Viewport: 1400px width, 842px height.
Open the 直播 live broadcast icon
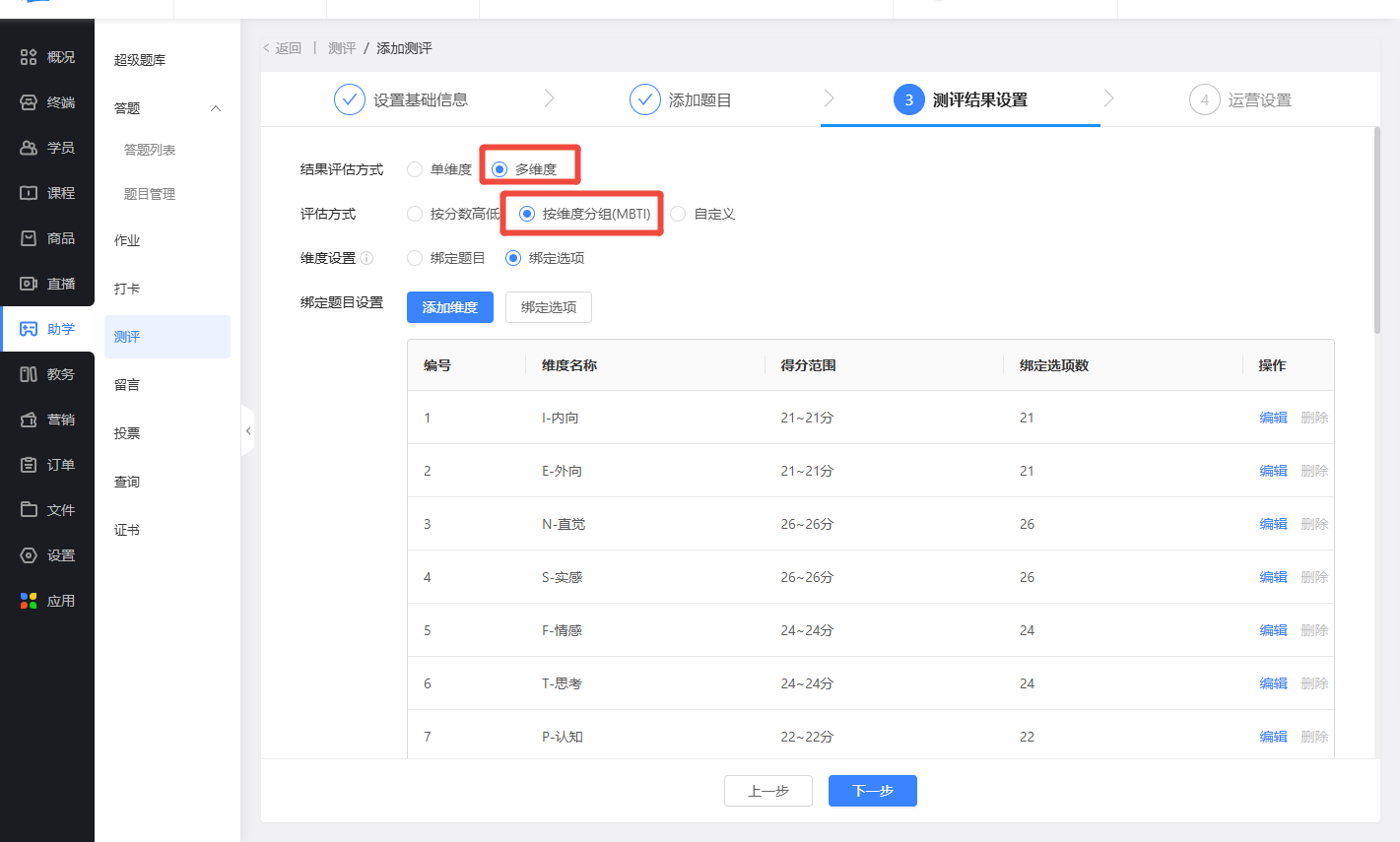coord(29,284)
